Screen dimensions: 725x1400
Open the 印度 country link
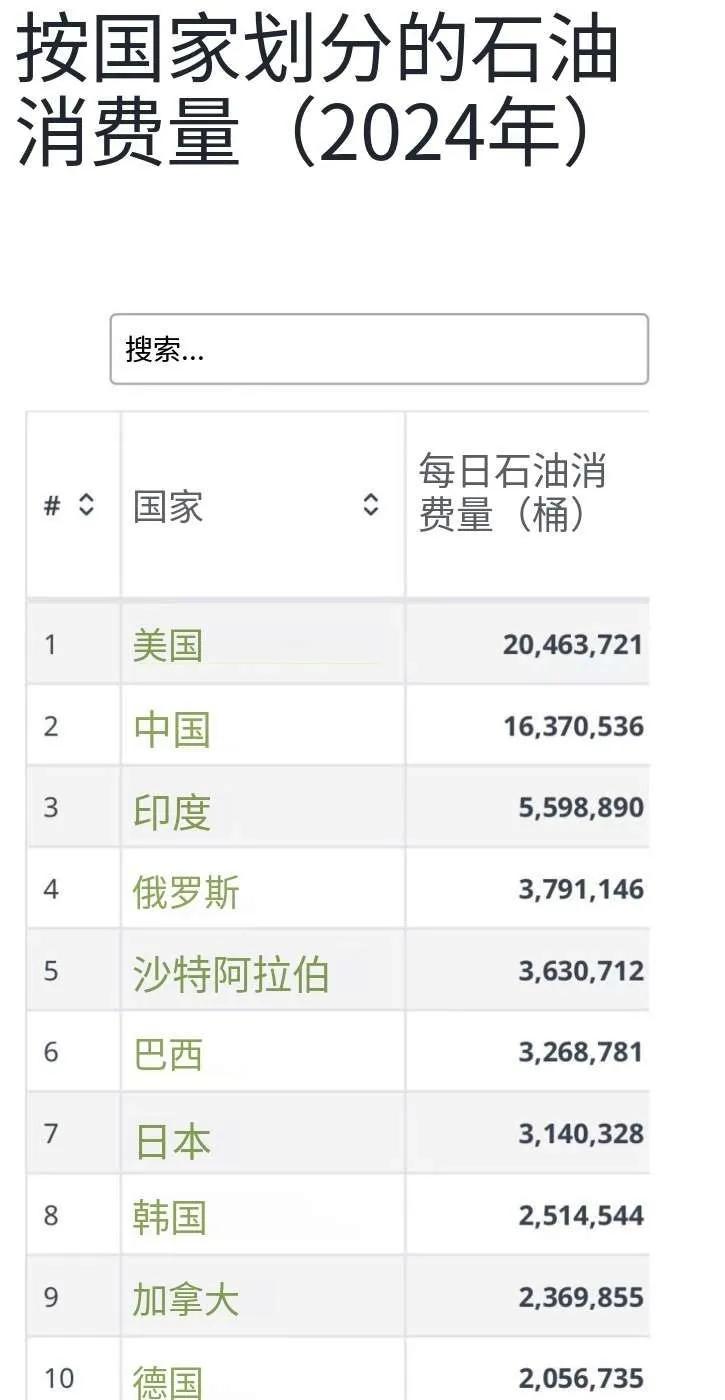[x=172, y=809]
